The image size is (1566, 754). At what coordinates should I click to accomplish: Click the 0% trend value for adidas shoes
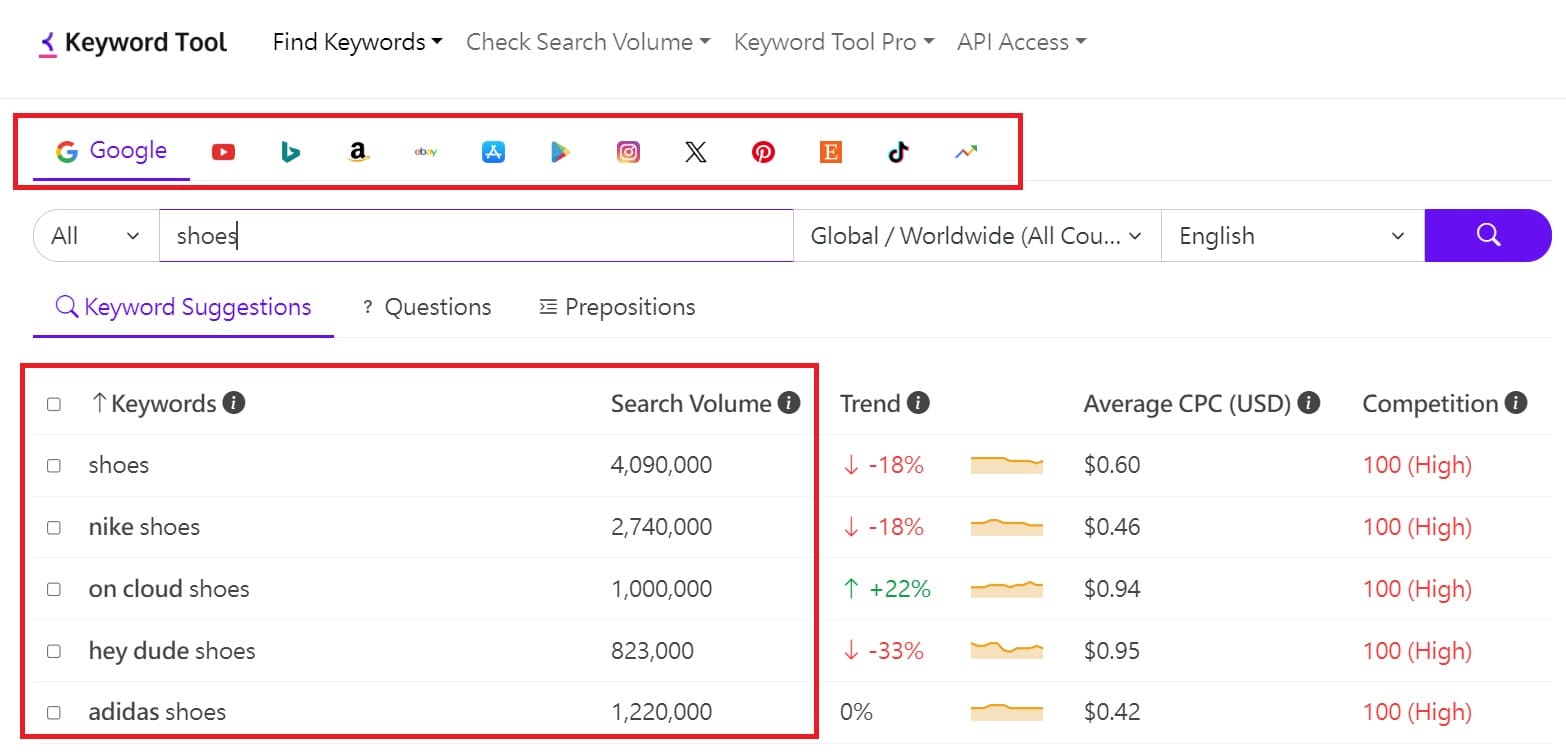coord(857,713)
